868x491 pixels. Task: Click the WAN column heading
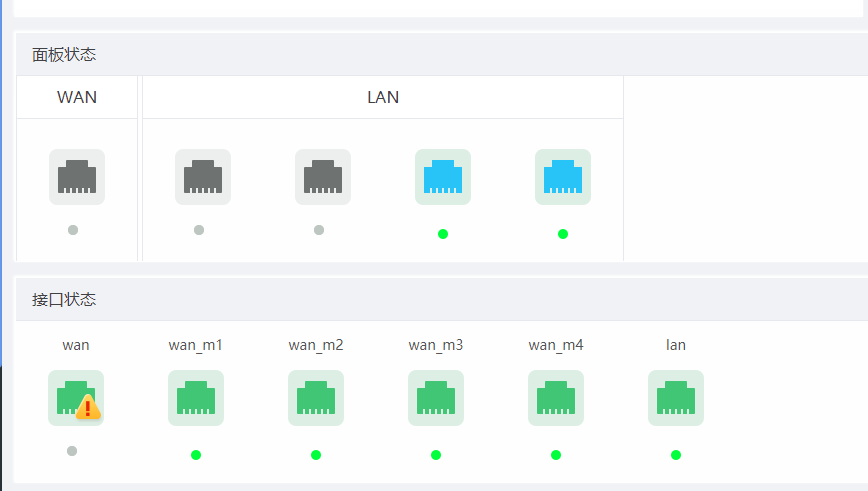pos(77,97)
